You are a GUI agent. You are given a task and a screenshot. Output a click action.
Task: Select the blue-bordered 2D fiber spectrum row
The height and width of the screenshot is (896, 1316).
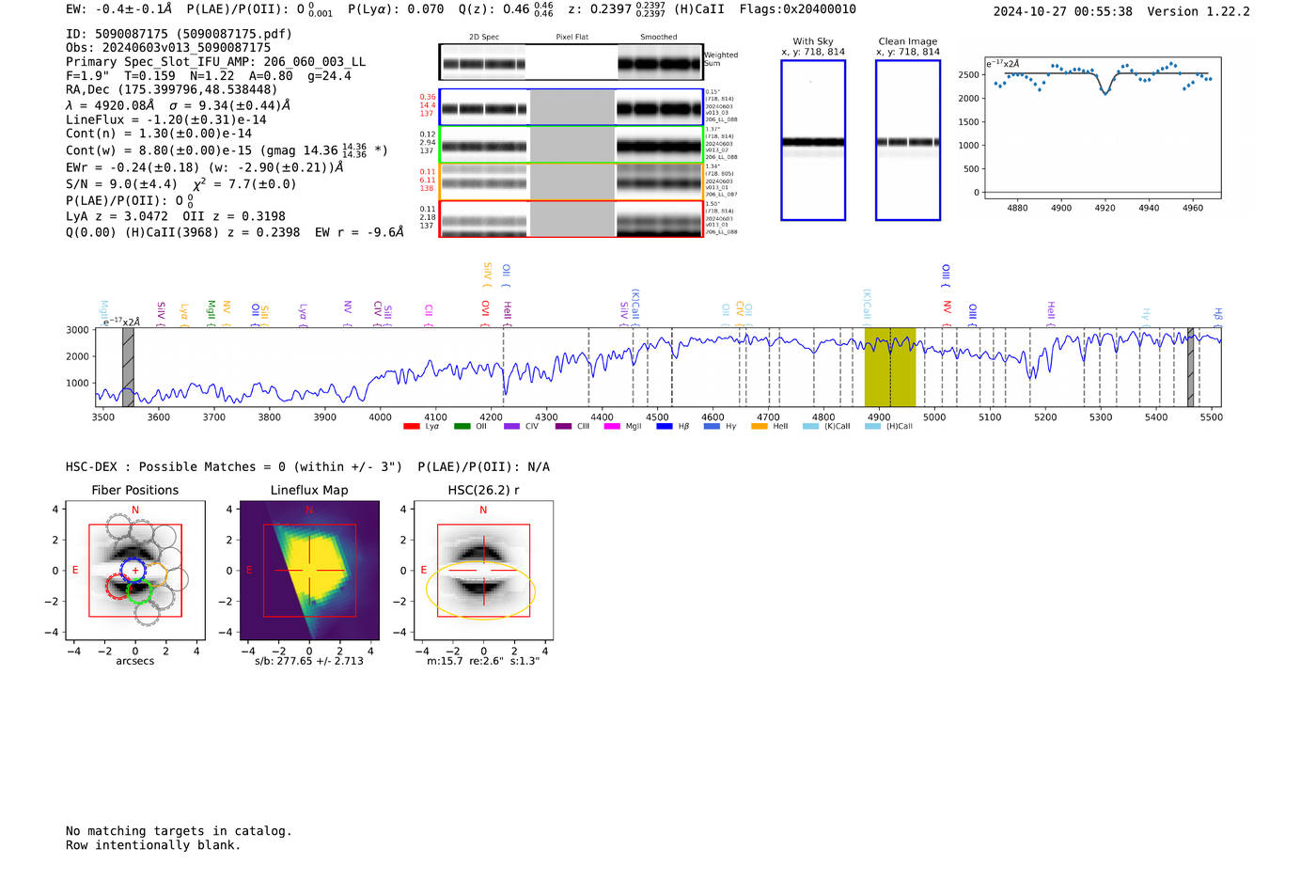point(572,107)
